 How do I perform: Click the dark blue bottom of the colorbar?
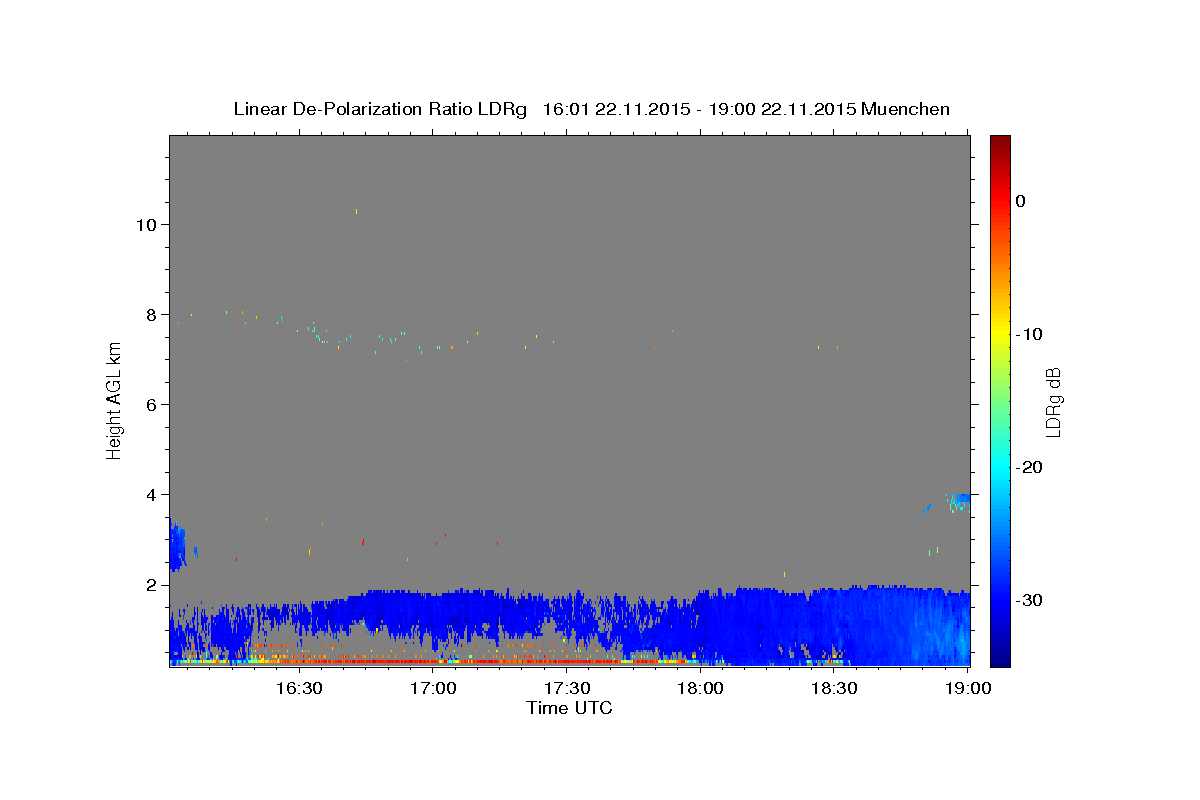click(x=1000, y=659)
